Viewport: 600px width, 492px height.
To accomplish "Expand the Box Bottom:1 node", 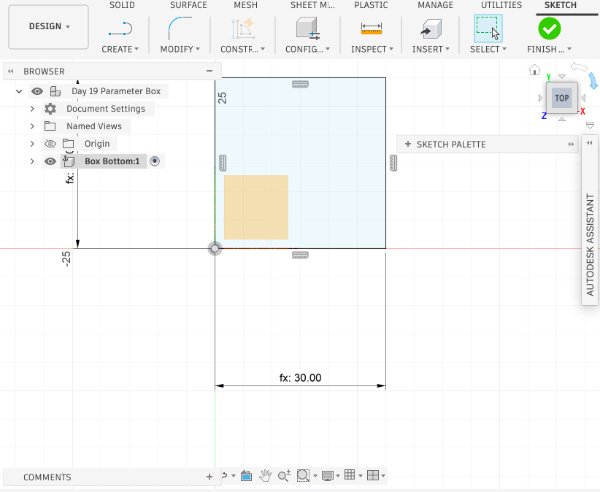I will (32, 161).
